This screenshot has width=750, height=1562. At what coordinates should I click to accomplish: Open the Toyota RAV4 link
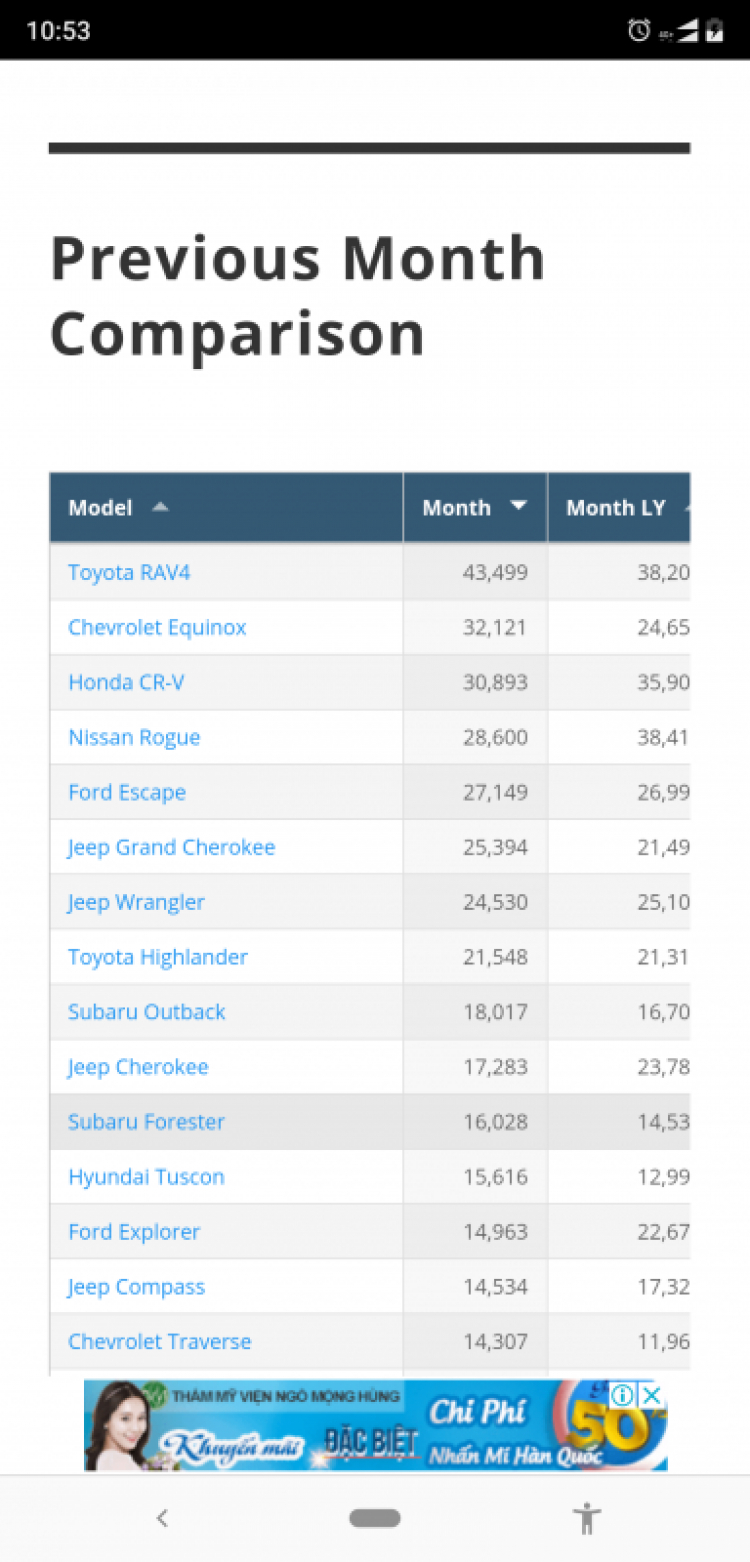click(x=129, y=572)
